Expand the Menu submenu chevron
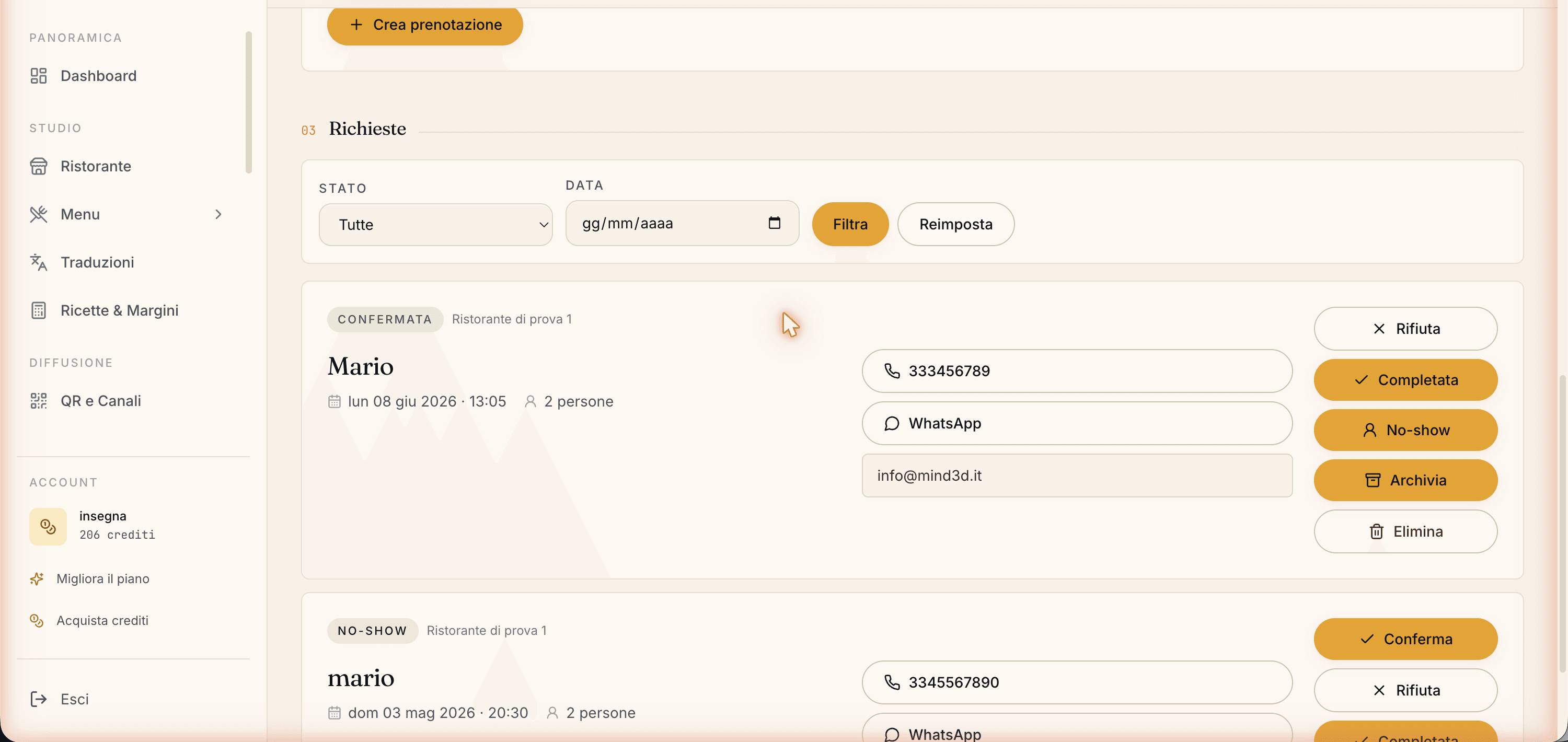1568x742 pixels. pyautogui.click(x=218, y=214)
